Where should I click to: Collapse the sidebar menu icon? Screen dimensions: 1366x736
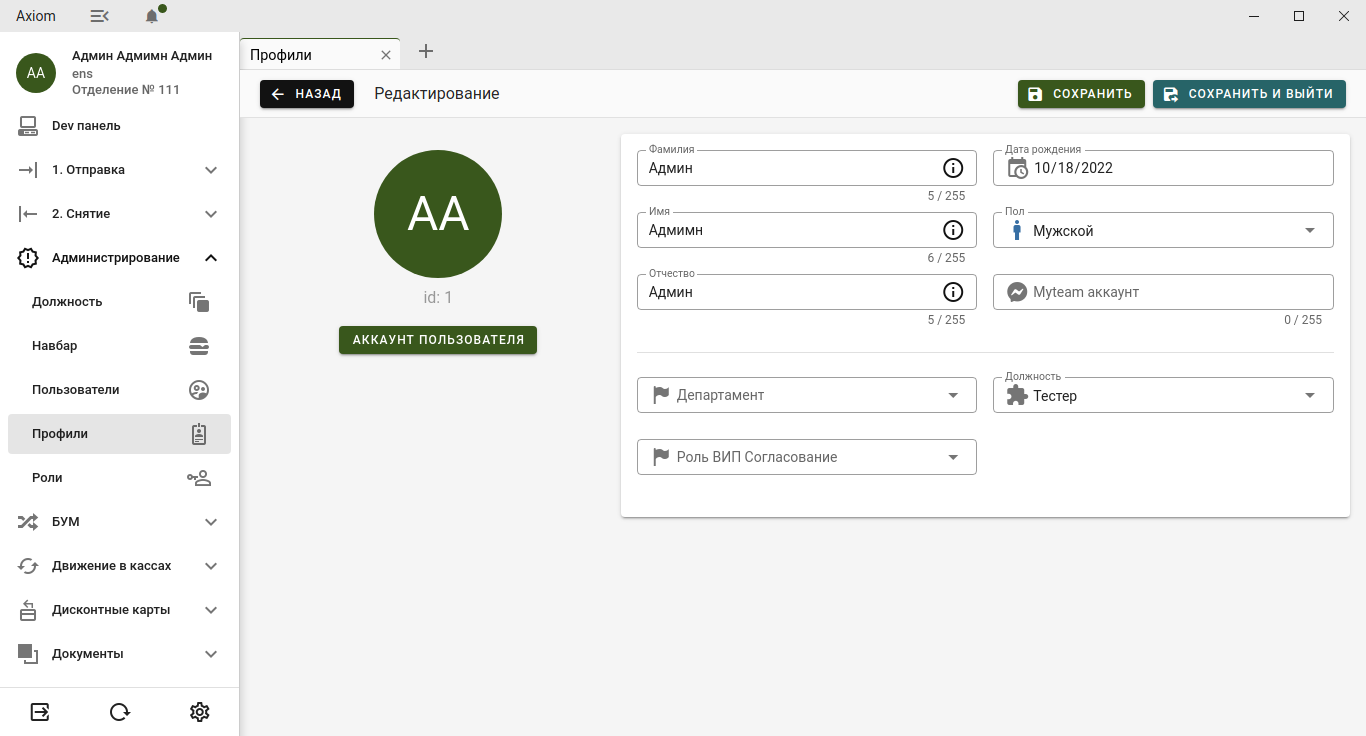point(99,16)
